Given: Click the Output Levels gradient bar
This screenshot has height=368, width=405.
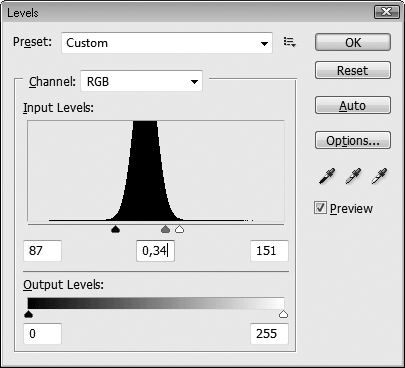Looking at the screenshot, I should (156, 303).
